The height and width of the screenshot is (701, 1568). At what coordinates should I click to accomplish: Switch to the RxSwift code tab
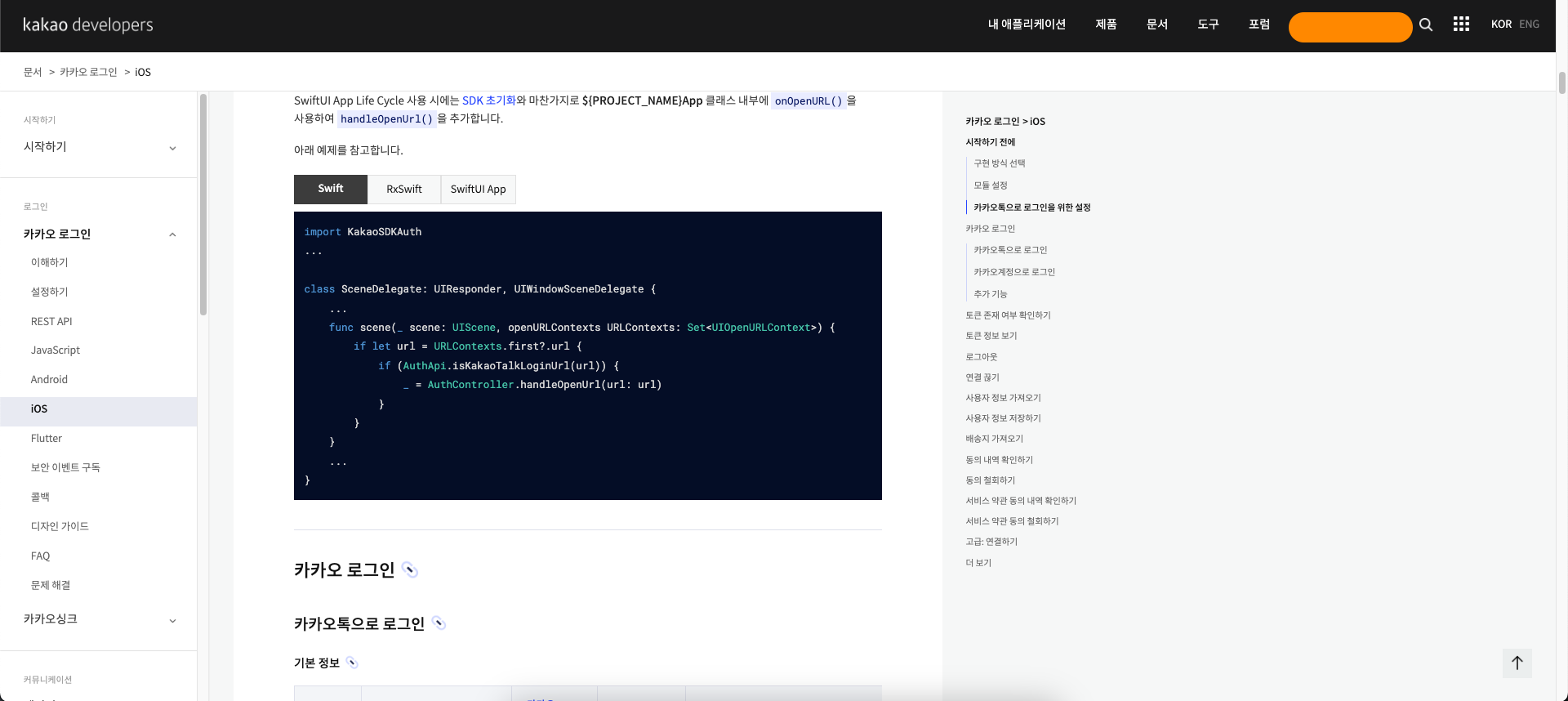click(x=404, y=189)
